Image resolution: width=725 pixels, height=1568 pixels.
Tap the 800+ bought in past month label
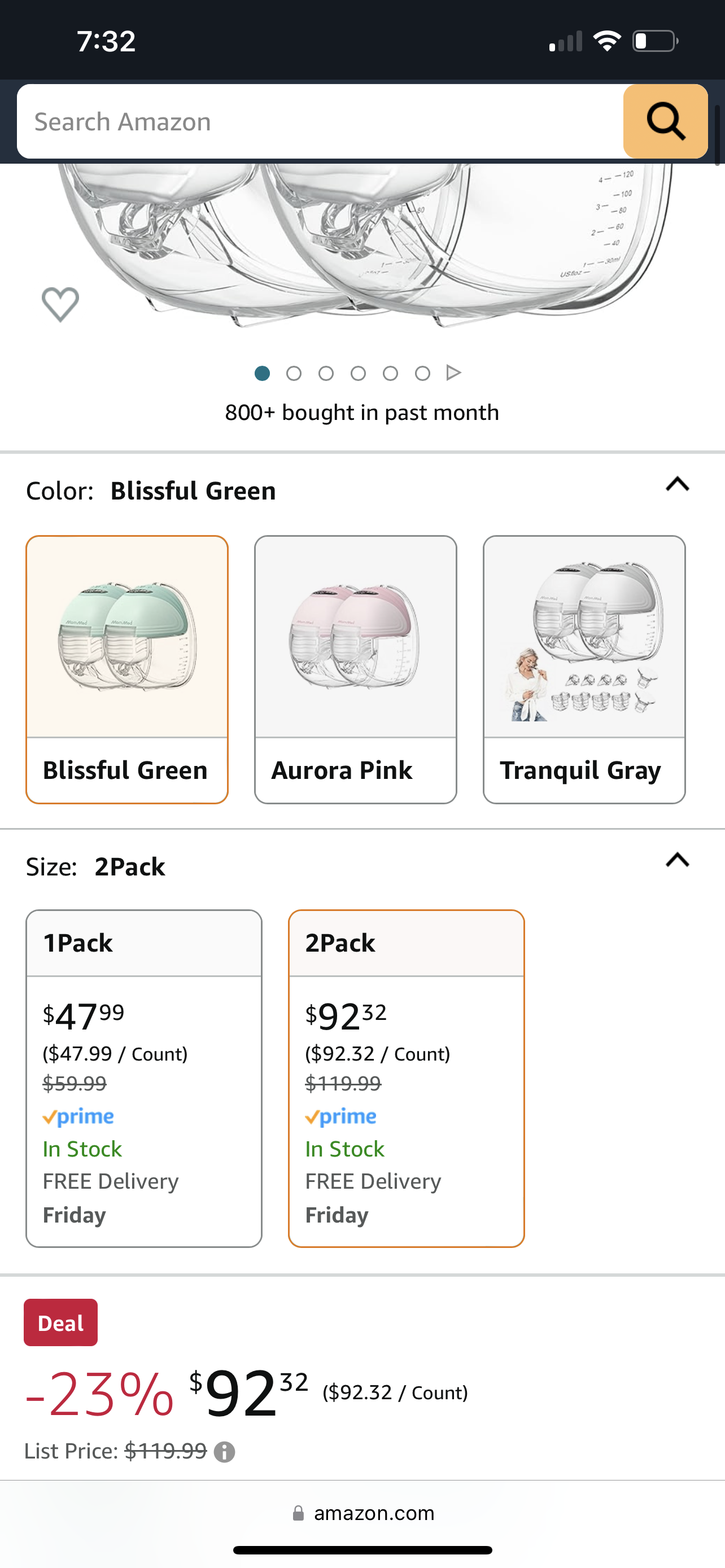(x=362, y=412)
